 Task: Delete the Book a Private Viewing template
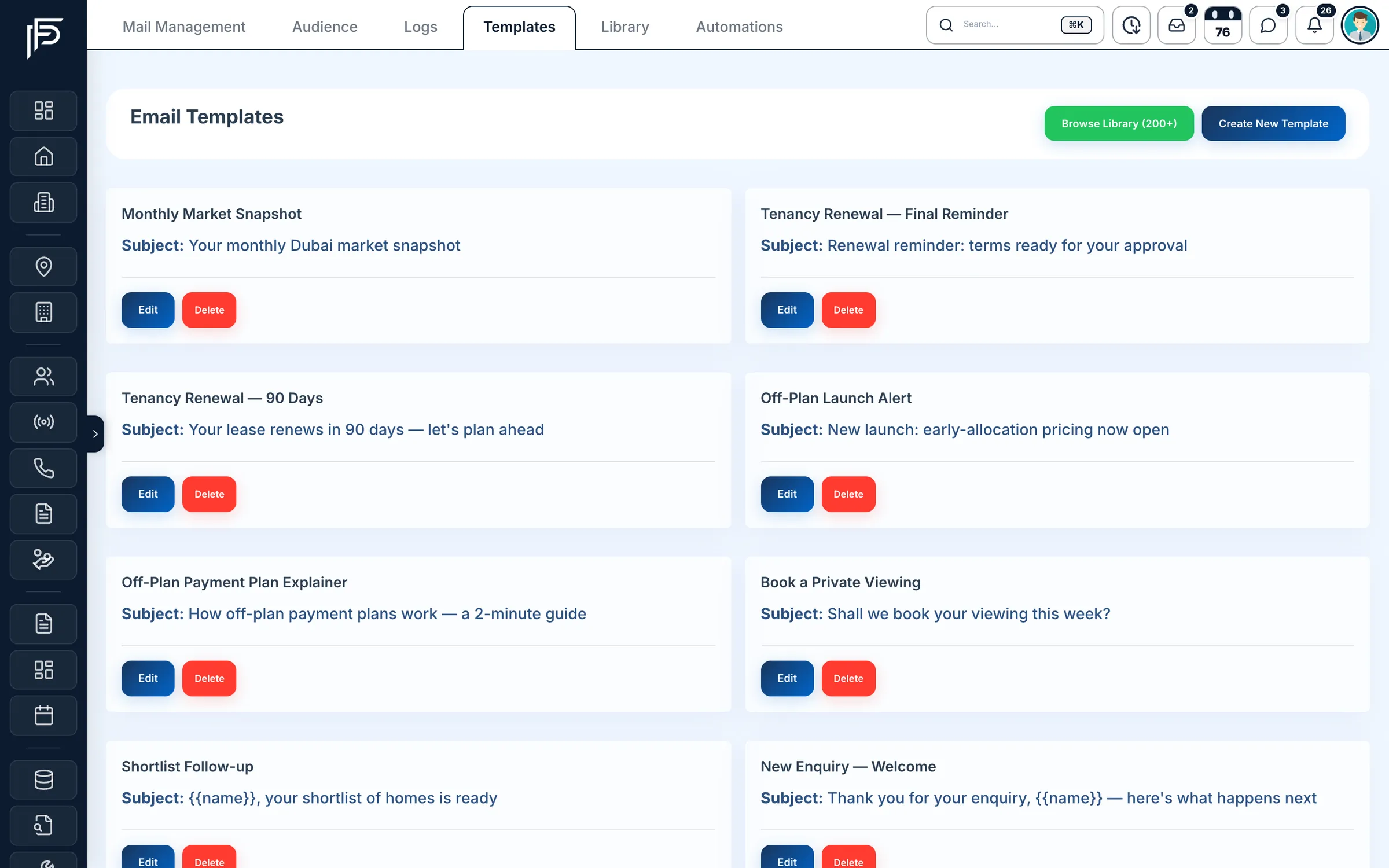click(x=848, y=678)
